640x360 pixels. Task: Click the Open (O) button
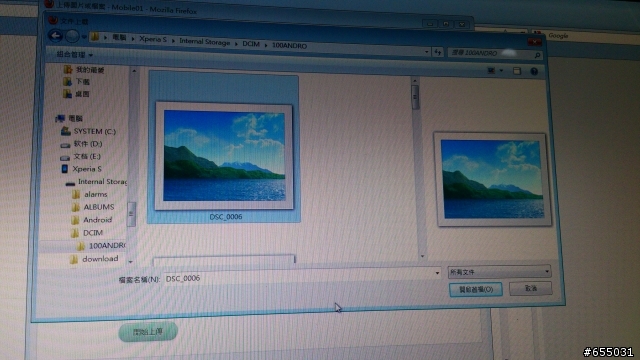(476, 289)
